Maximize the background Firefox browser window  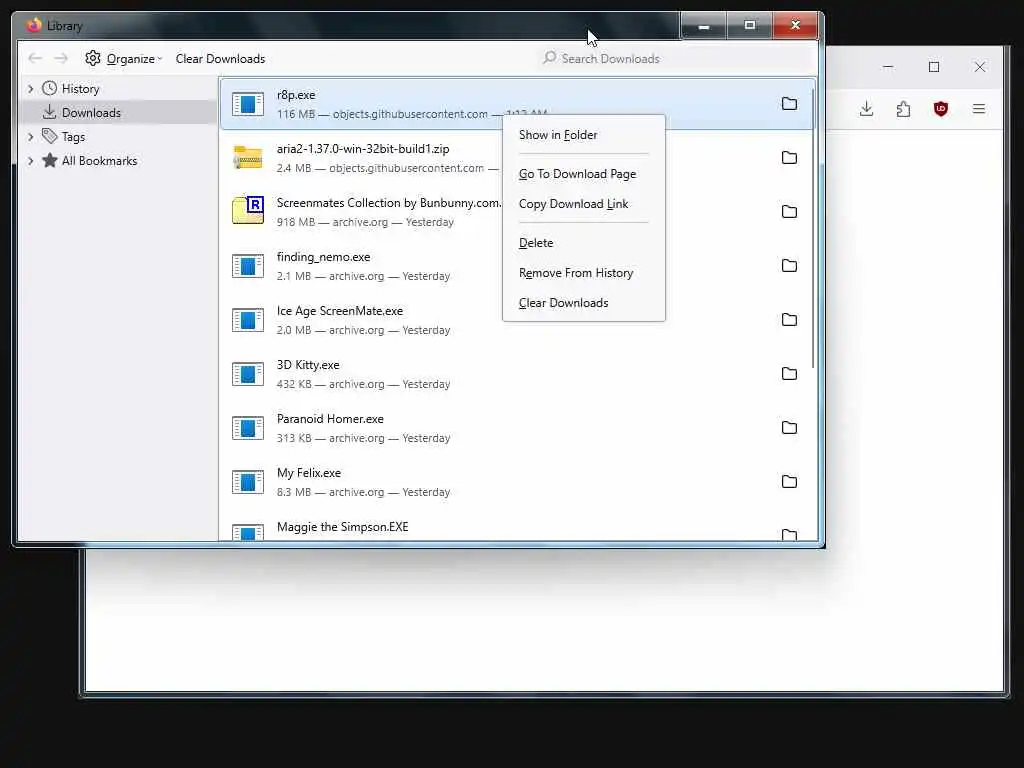[934, 67]
